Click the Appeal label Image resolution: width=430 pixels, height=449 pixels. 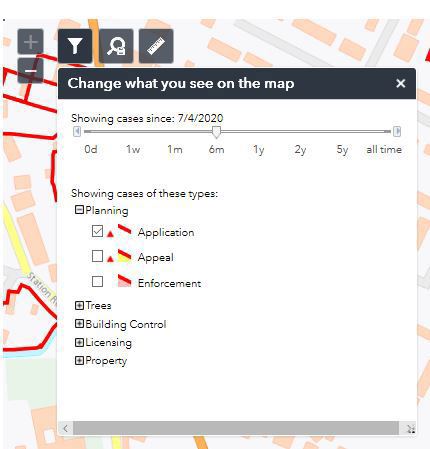pos(156,257)
